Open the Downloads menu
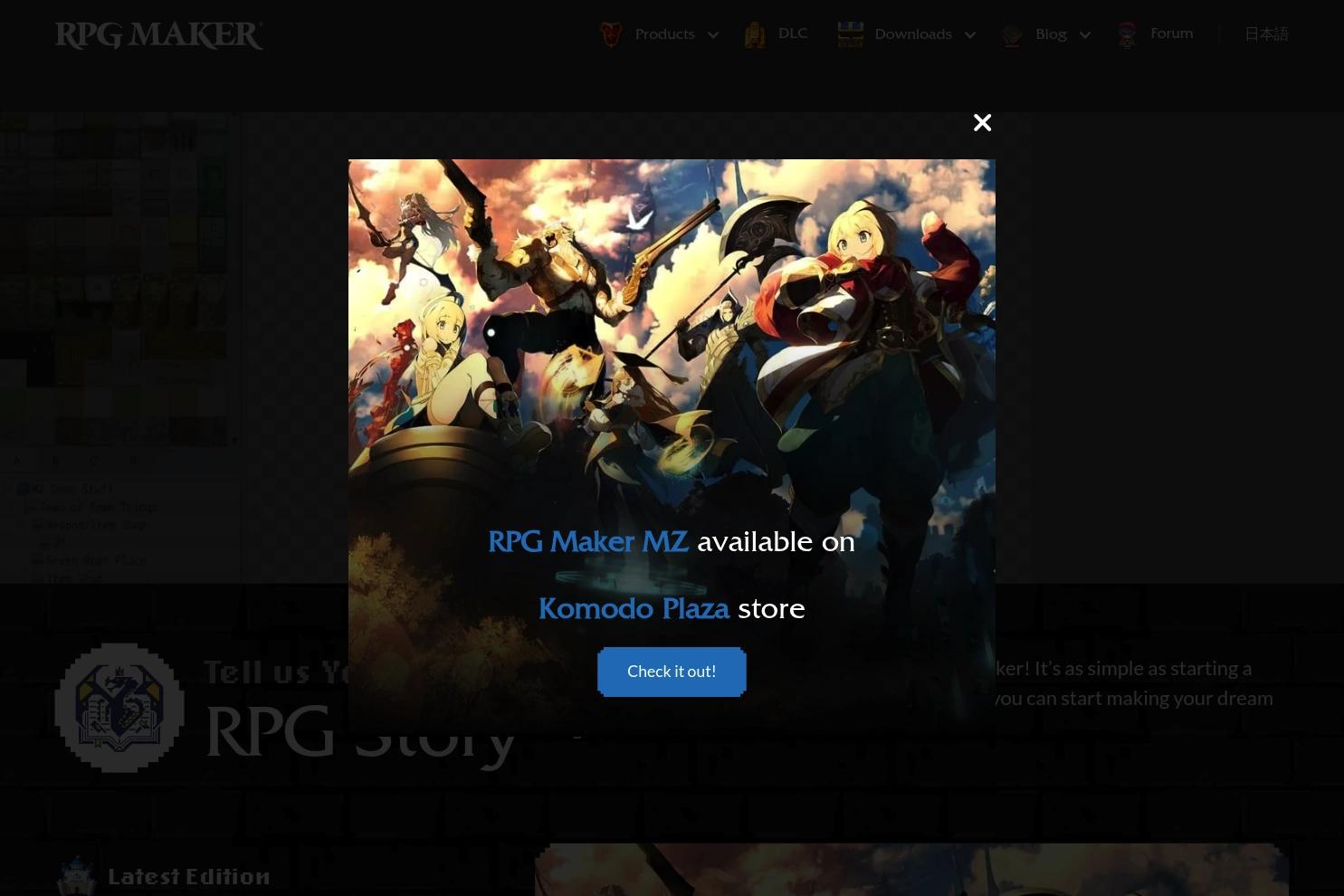1344x896 pixels. pyautogui.click(x=913, y=34)
